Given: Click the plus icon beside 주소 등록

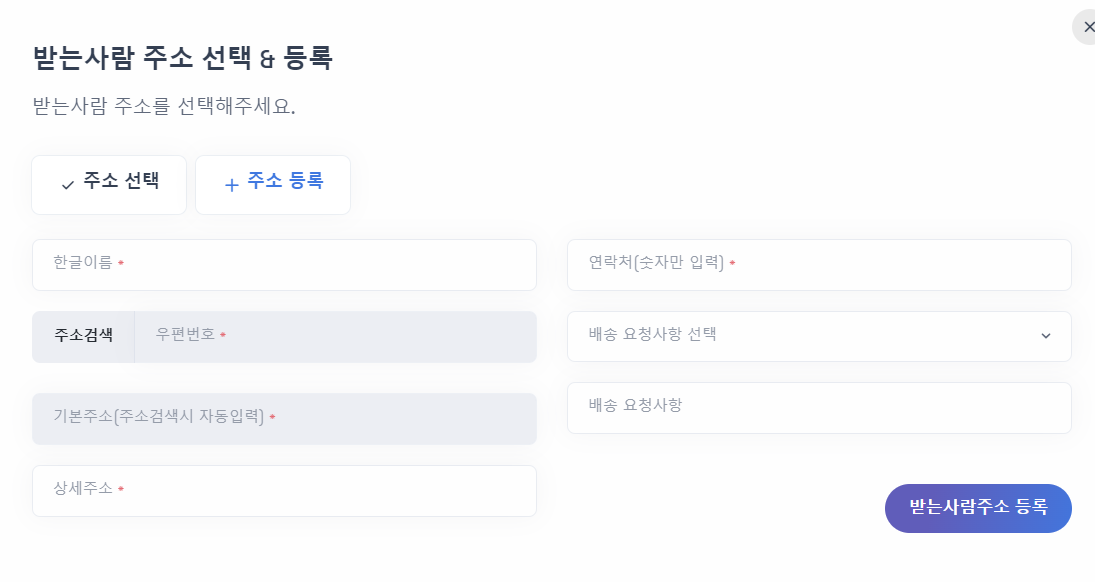Looking at the screenshot, I should [x=232, y=185].
